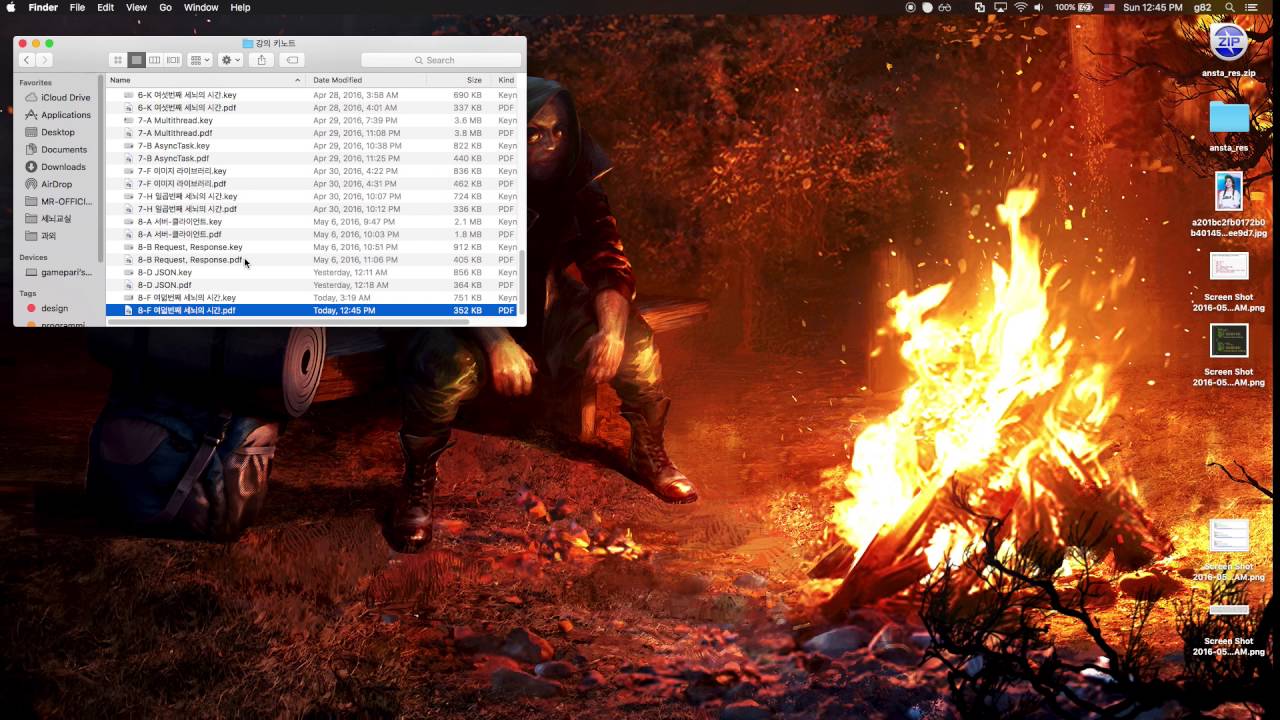Open MR-OFFICI... folder in sidebar
This screenshot has height=720, width=1280.
(x=59, y=201)
